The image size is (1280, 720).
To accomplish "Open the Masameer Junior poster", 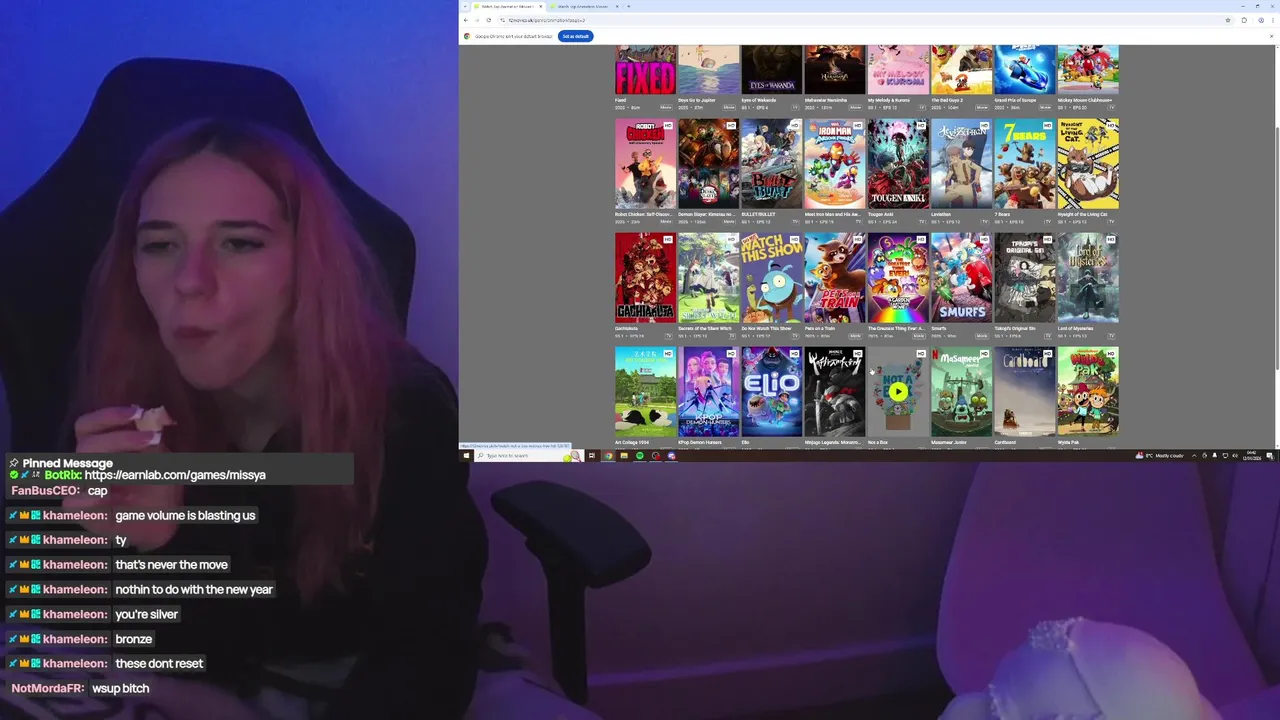I will (961, 392).
